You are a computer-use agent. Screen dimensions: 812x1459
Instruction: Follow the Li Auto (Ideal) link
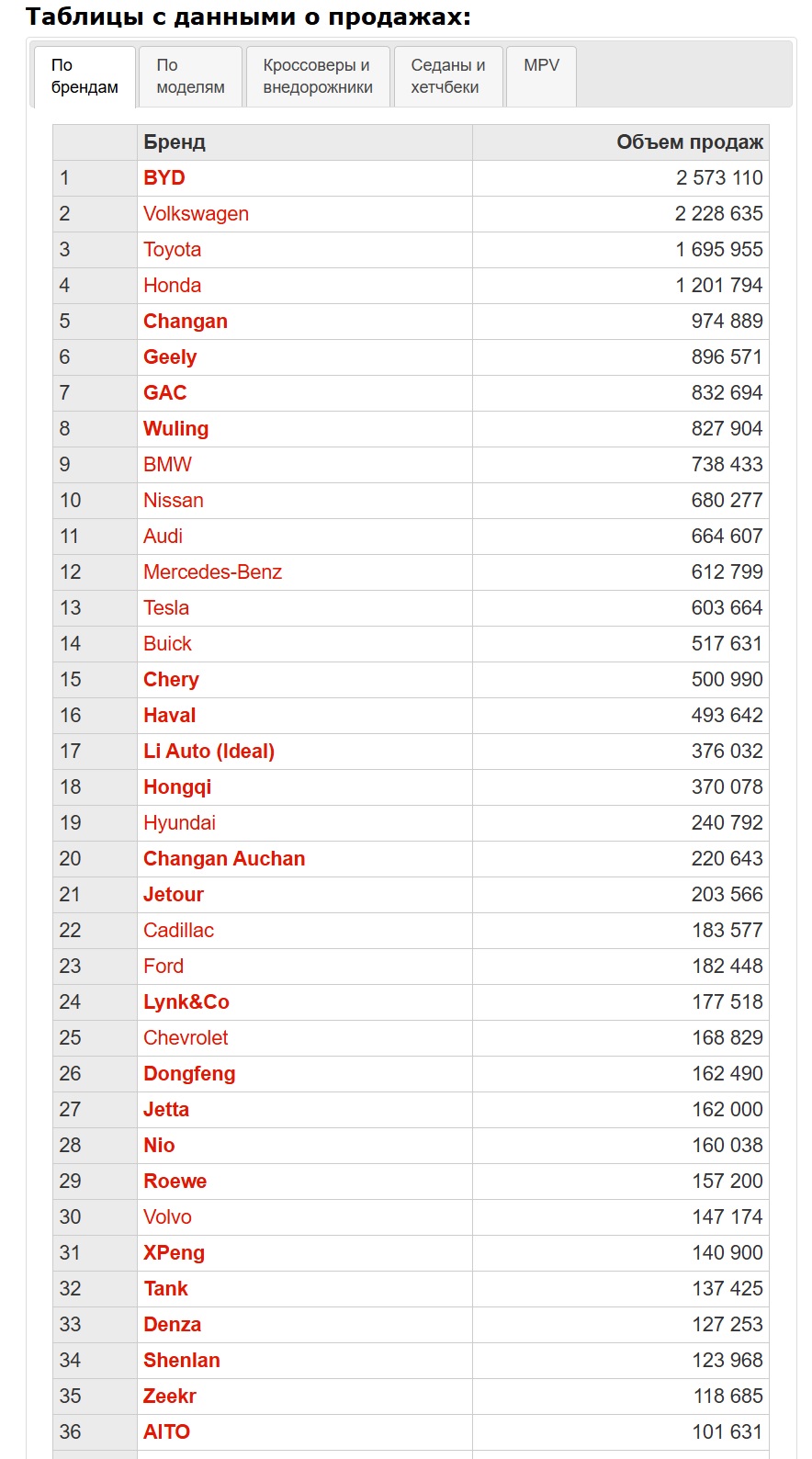(x=209, y=752)
